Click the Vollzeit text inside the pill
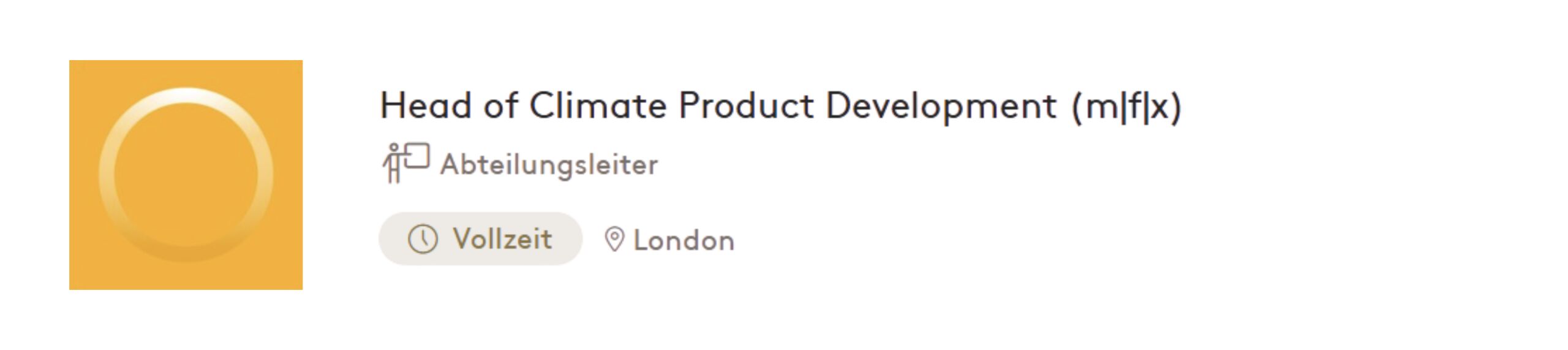 (502, 239)
